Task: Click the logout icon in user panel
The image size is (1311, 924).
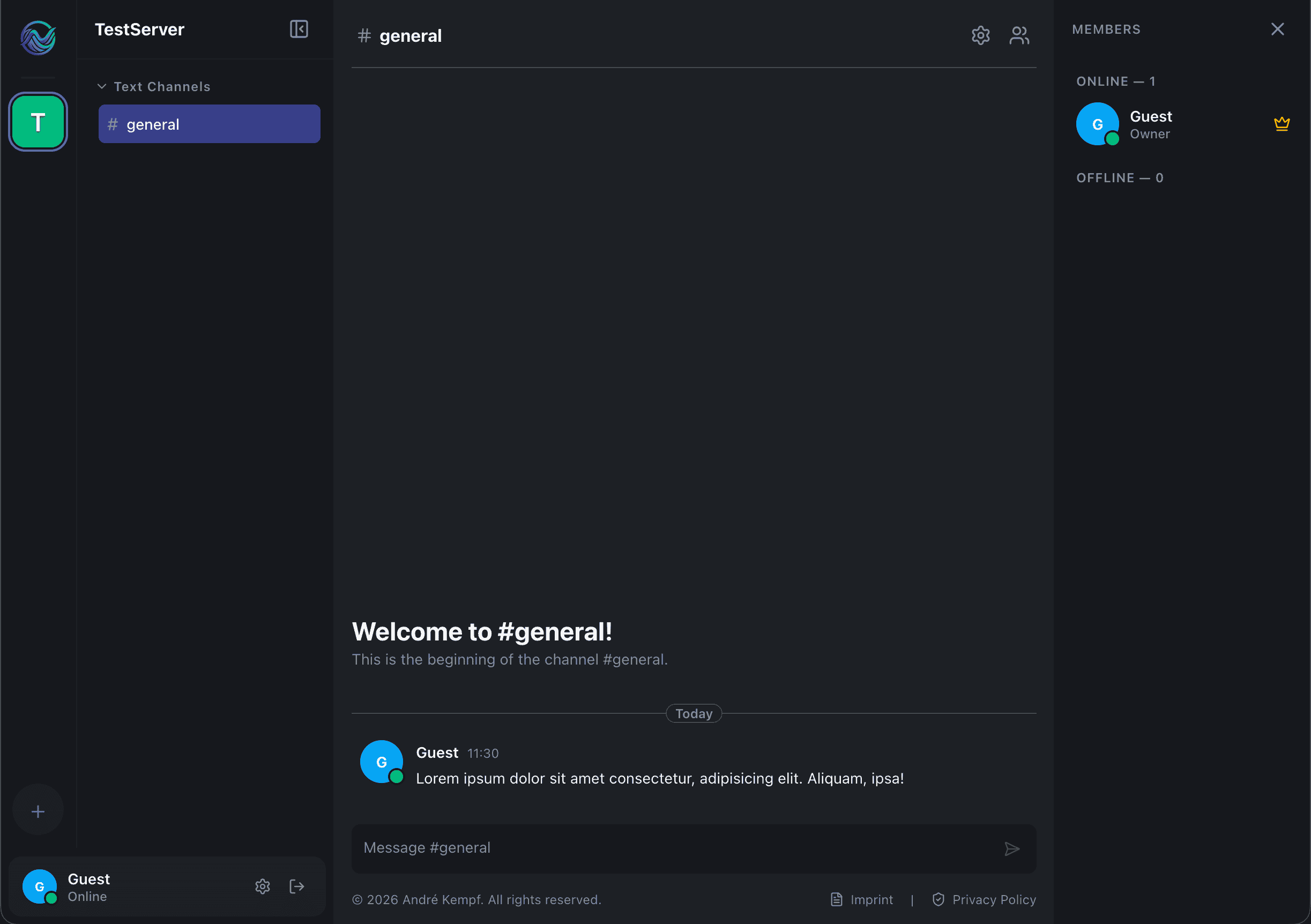Action: coord(296,886)
